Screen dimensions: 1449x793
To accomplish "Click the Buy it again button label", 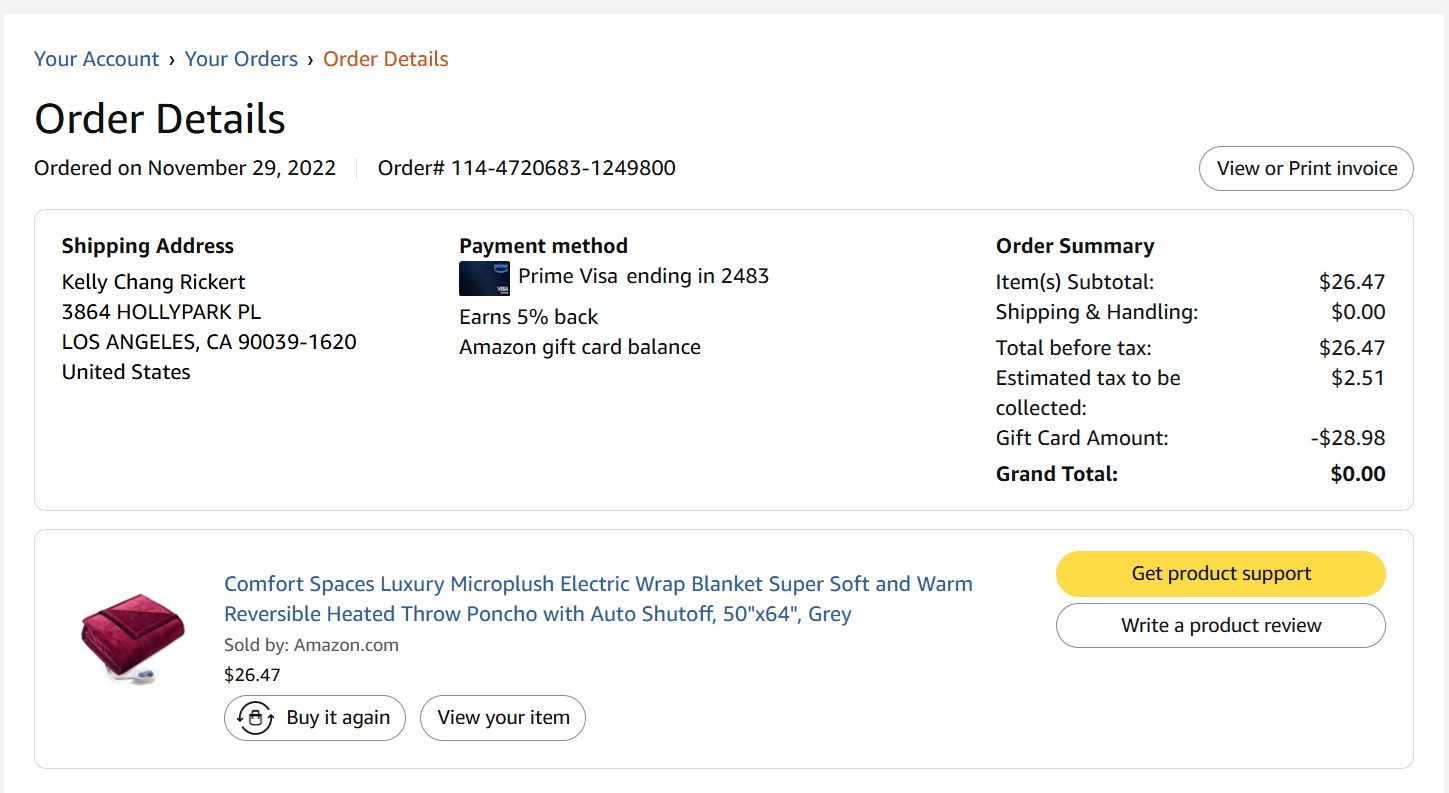I will (338, 718).
